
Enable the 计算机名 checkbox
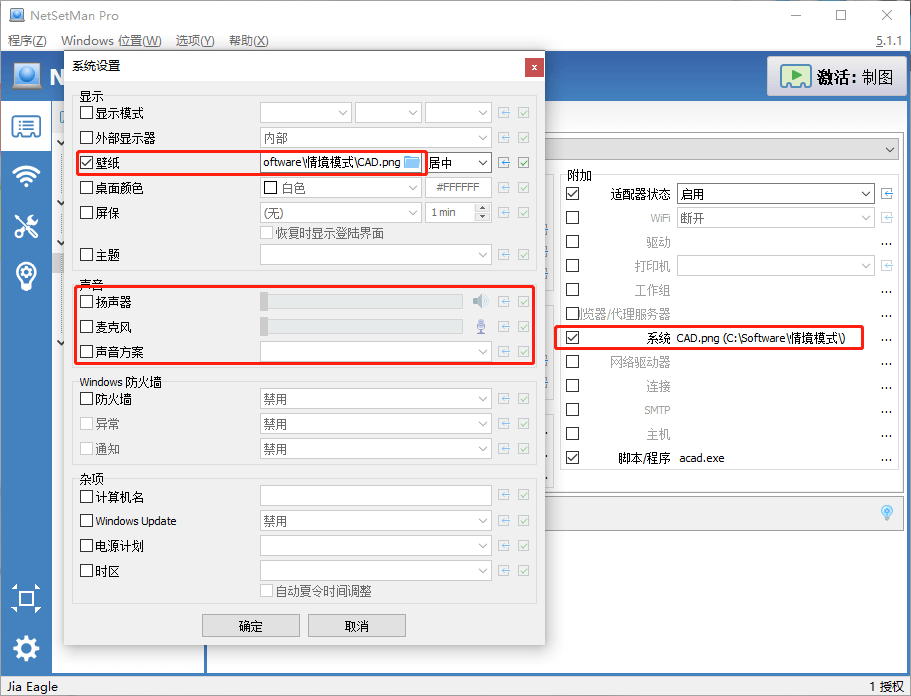87,496
